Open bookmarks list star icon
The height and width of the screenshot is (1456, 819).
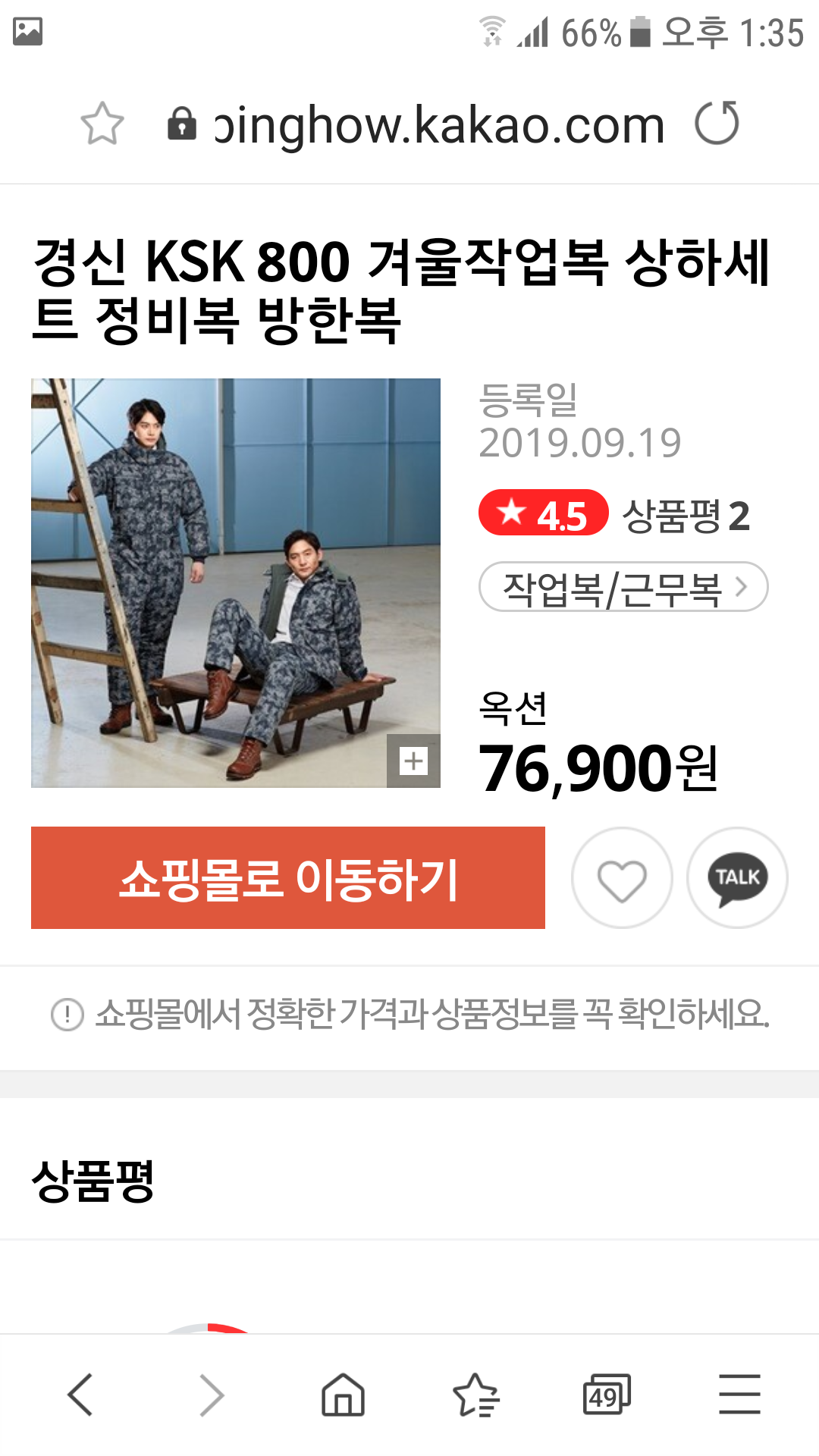pos(475,1395)
